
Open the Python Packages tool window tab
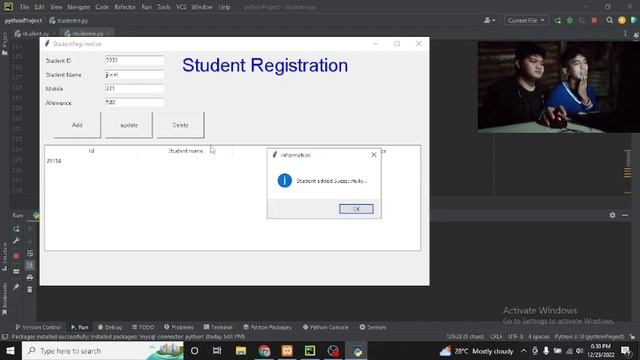(x=267, y=327)
